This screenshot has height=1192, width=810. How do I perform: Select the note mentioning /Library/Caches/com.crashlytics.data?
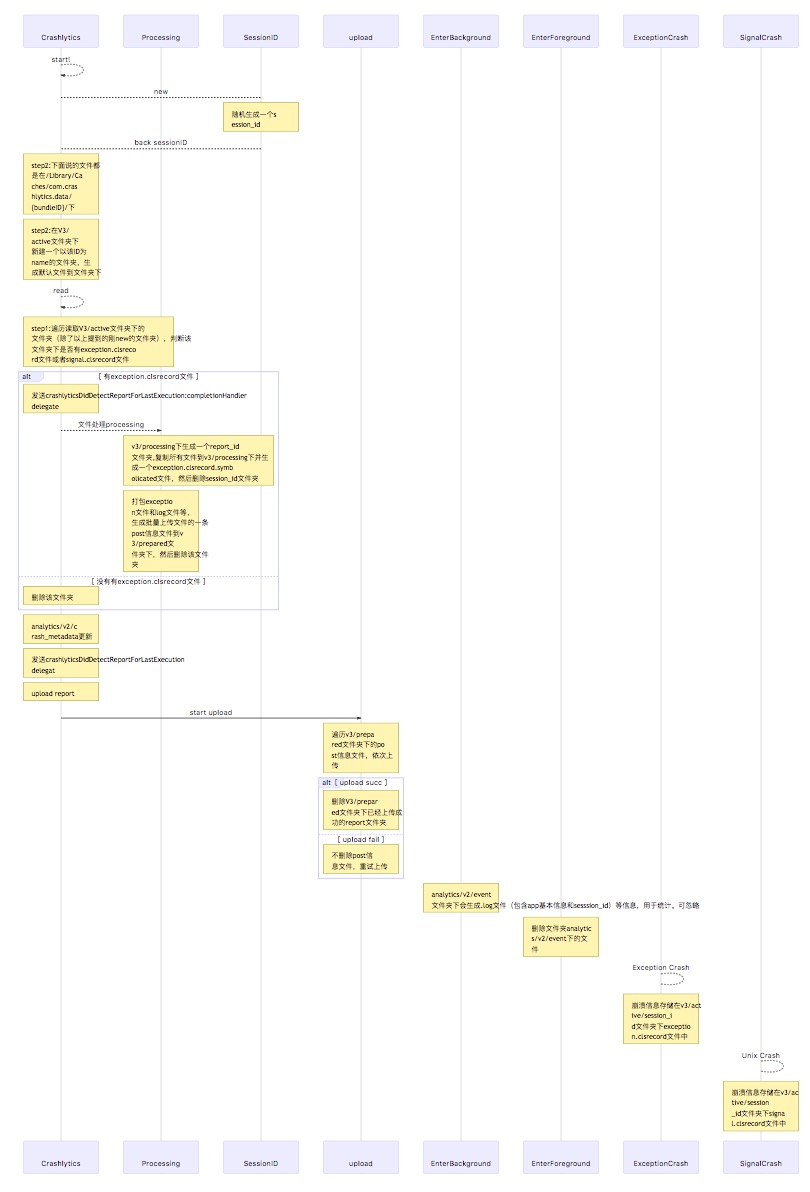click(x=61, y=184)
